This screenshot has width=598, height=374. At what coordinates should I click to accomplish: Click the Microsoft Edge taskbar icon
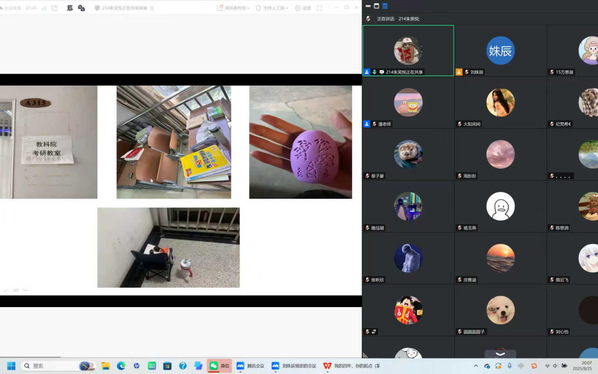(121, 366)
